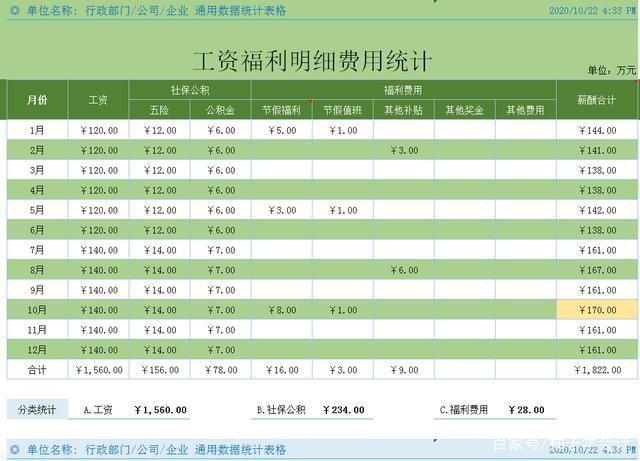The image size is (640, 461).
Task: Click the 社保公积 group header
Action: (x=190, y=90)
